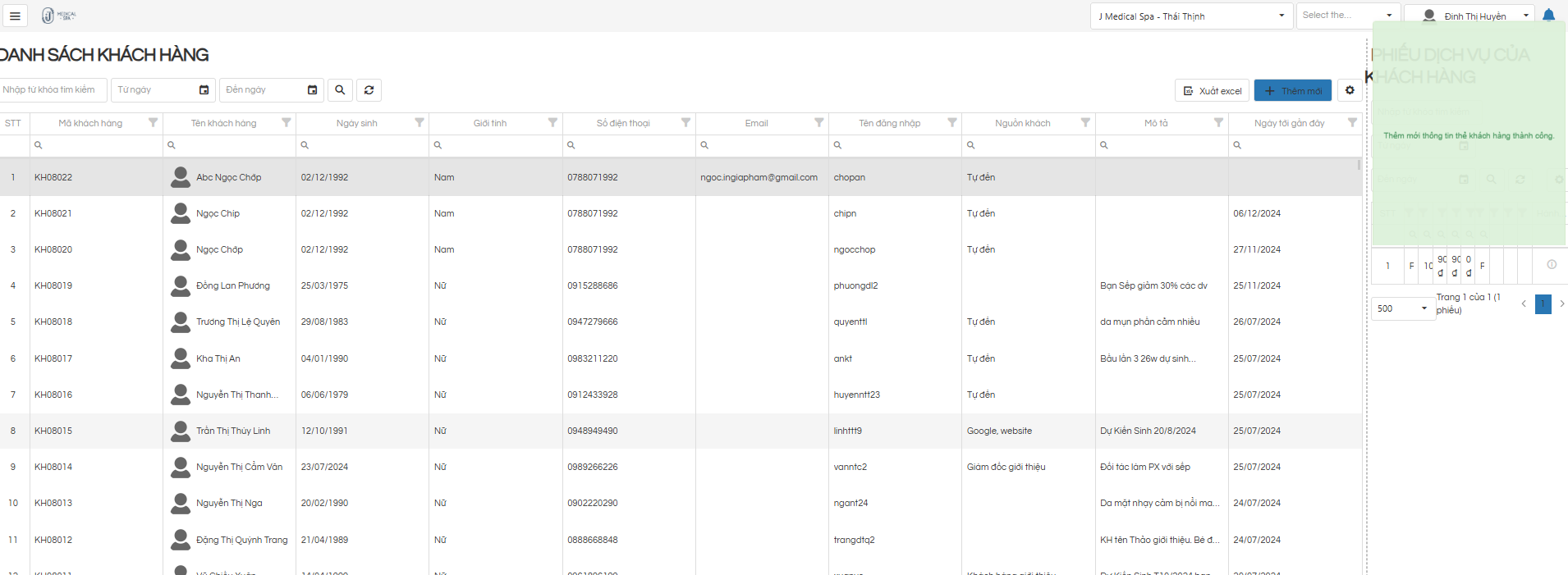Click the refresh list icon
The height and width of the screenshot is (575, 1568).
click(x=369, y=90)
